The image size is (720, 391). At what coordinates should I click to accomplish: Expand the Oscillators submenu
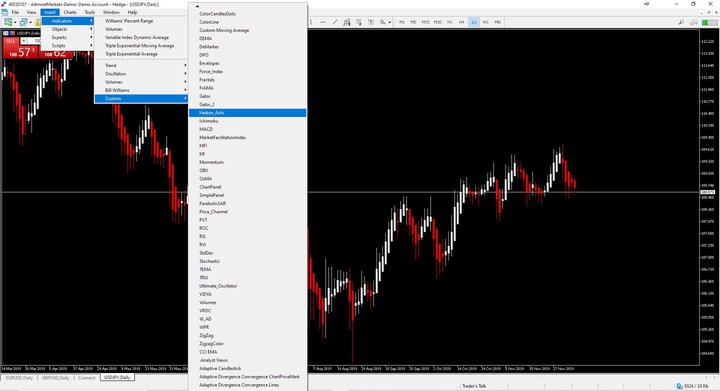pyautogui.click(x=141, y=74)
